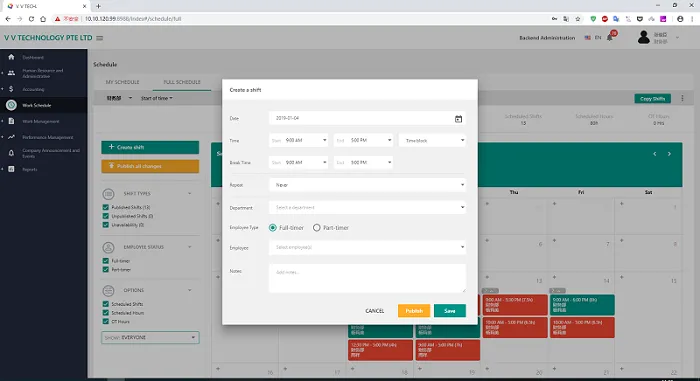Go to next month with right arrow
Screen dimensions: 700x381
[x=669, y=154]
